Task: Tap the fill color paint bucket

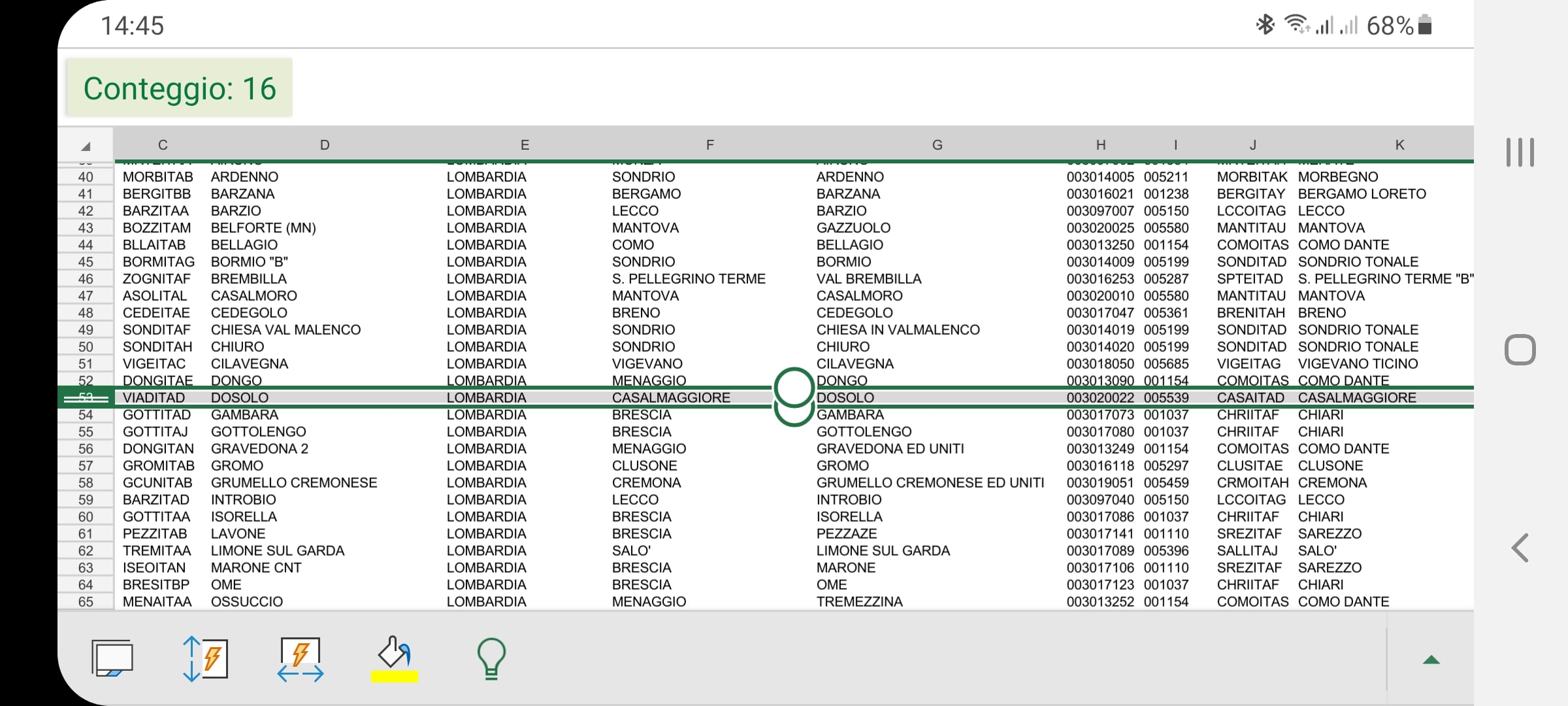Action: click(x=394, y=652)
